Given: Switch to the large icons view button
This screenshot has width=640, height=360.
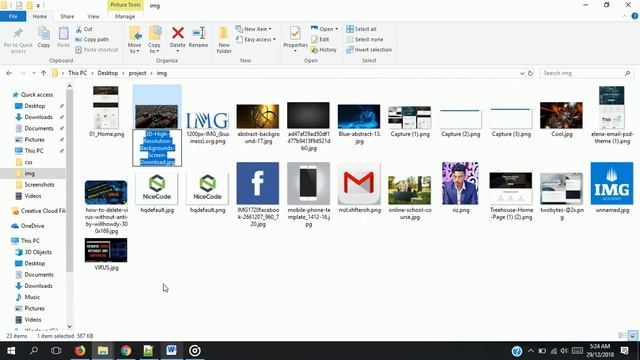Looking at the screenshot, I should [x=633, y=336].
